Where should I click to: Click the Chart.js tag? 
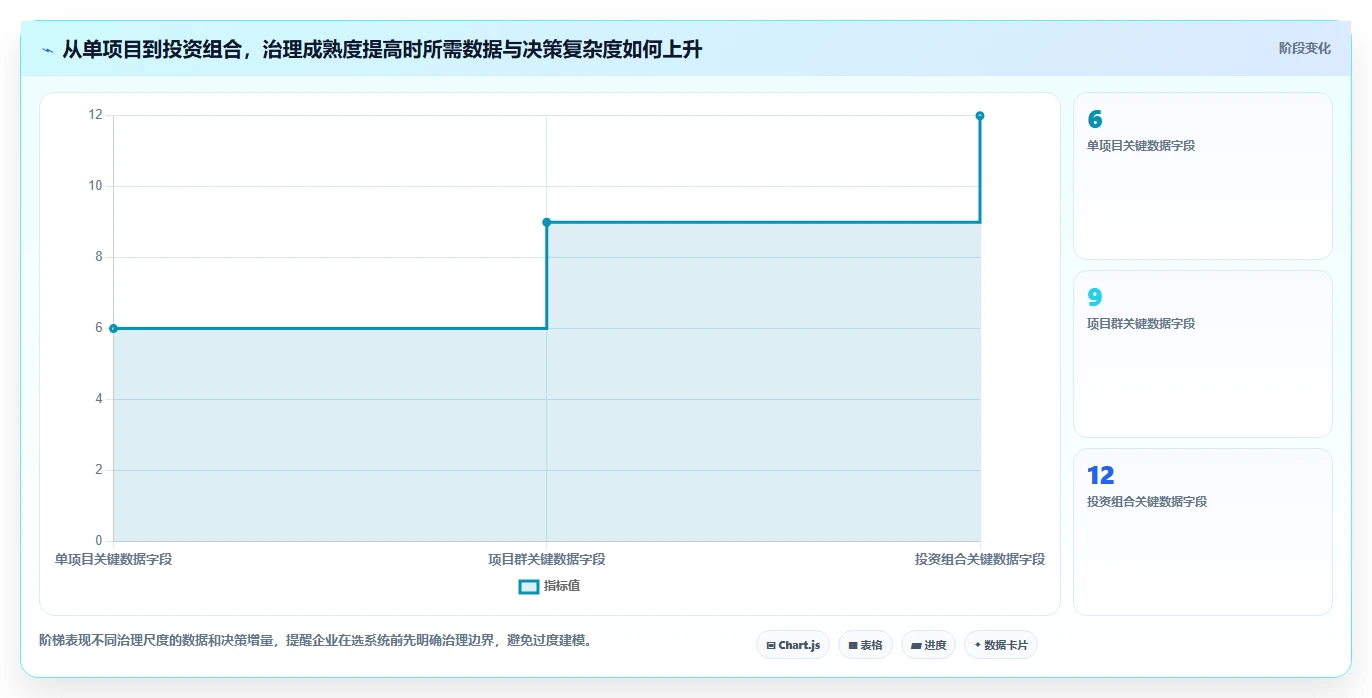793,645
